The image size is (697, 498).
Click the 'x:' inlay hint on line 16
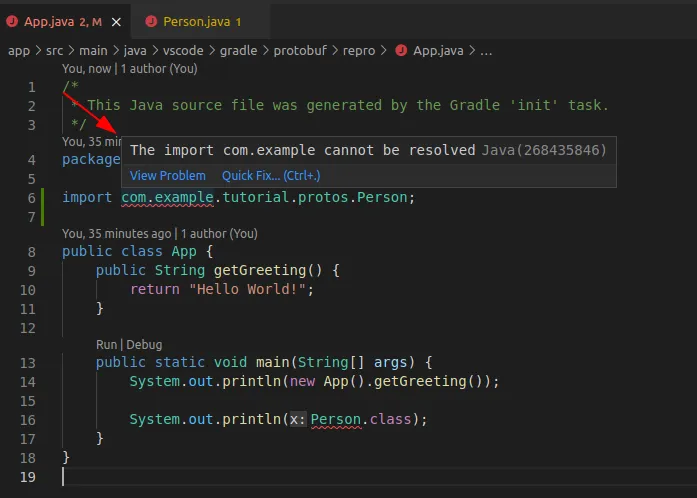click(298, 419)
